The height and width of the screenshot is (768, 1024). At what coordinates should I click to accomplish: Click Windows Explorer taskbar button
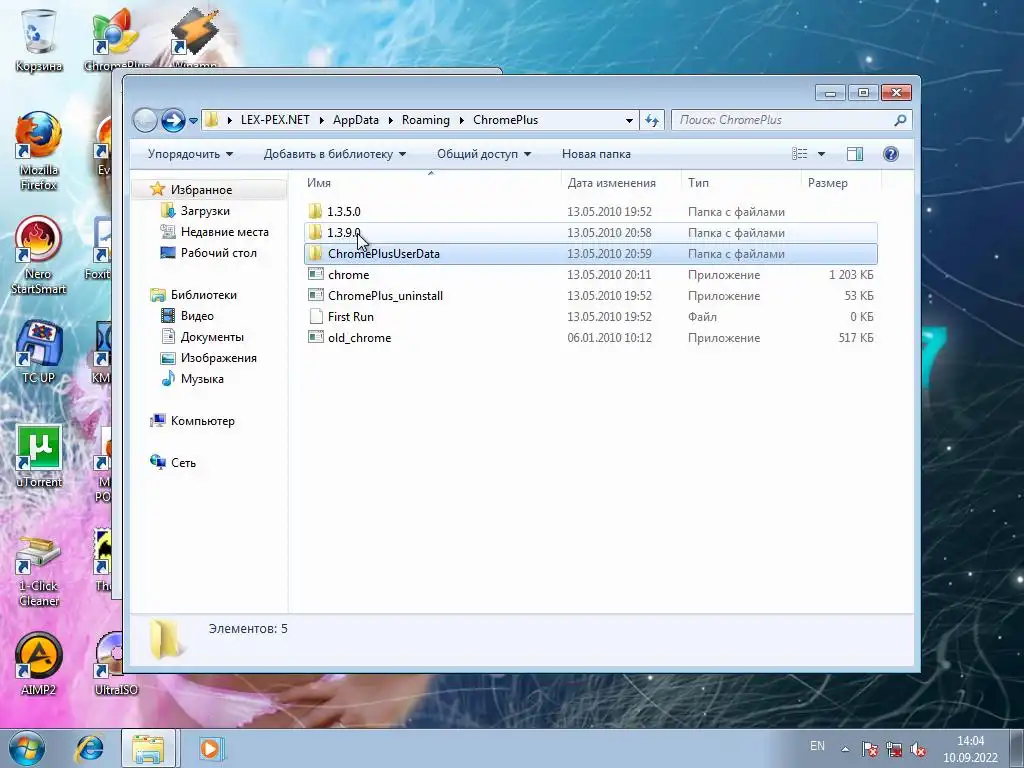coord(149,748)
